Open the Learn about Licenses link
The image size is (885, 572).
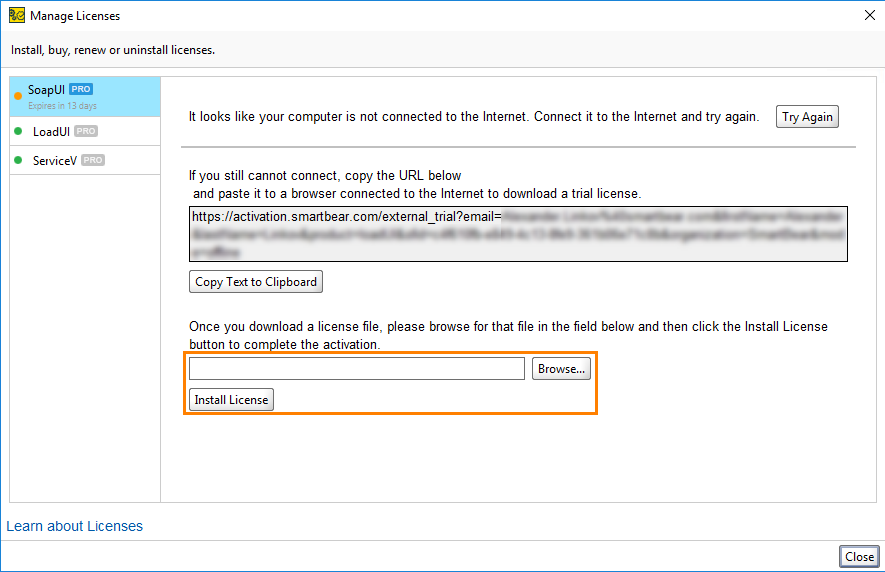(x=75, y=526)
